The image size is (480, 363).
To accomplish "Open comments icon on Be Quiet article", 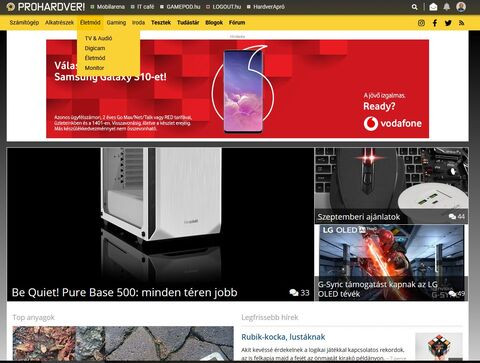I will (x=294, y=293).
